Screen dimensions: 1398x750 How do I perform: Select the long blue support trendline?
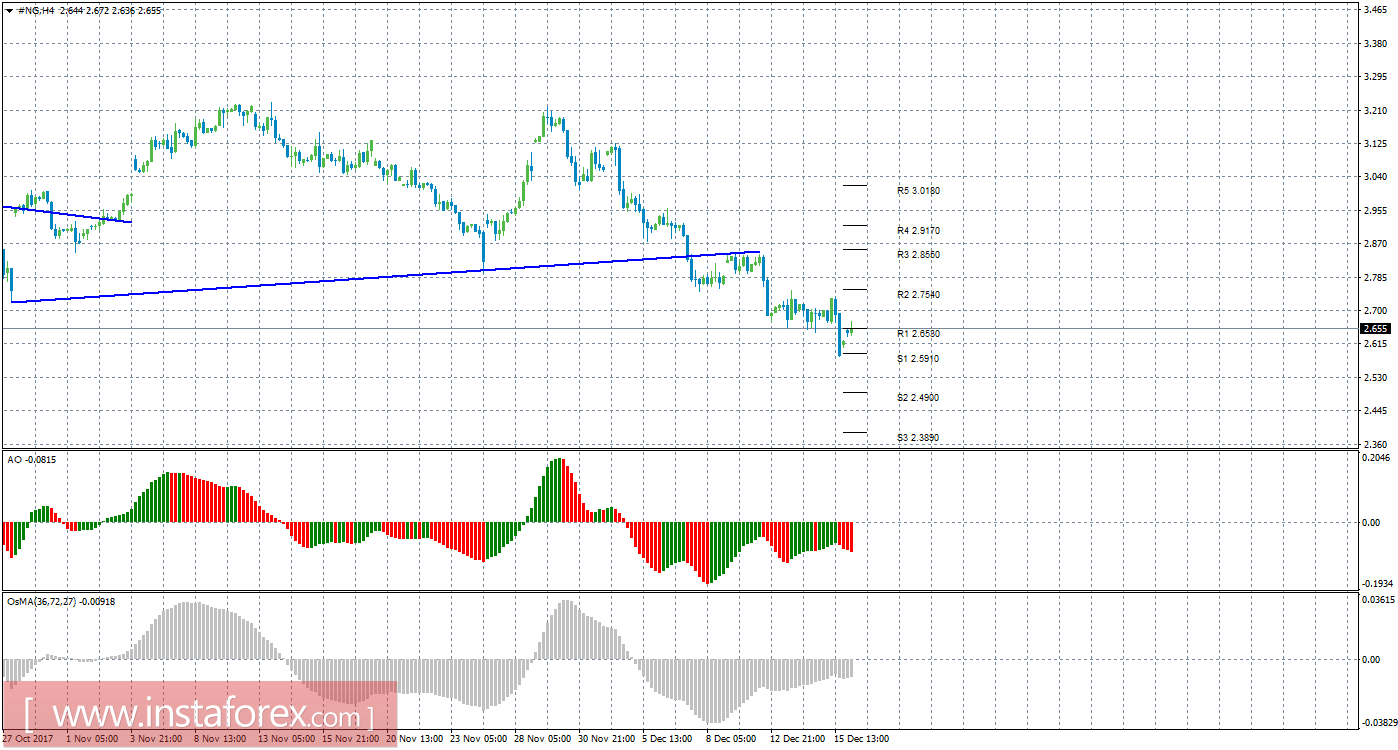click(x=385, y=277)
